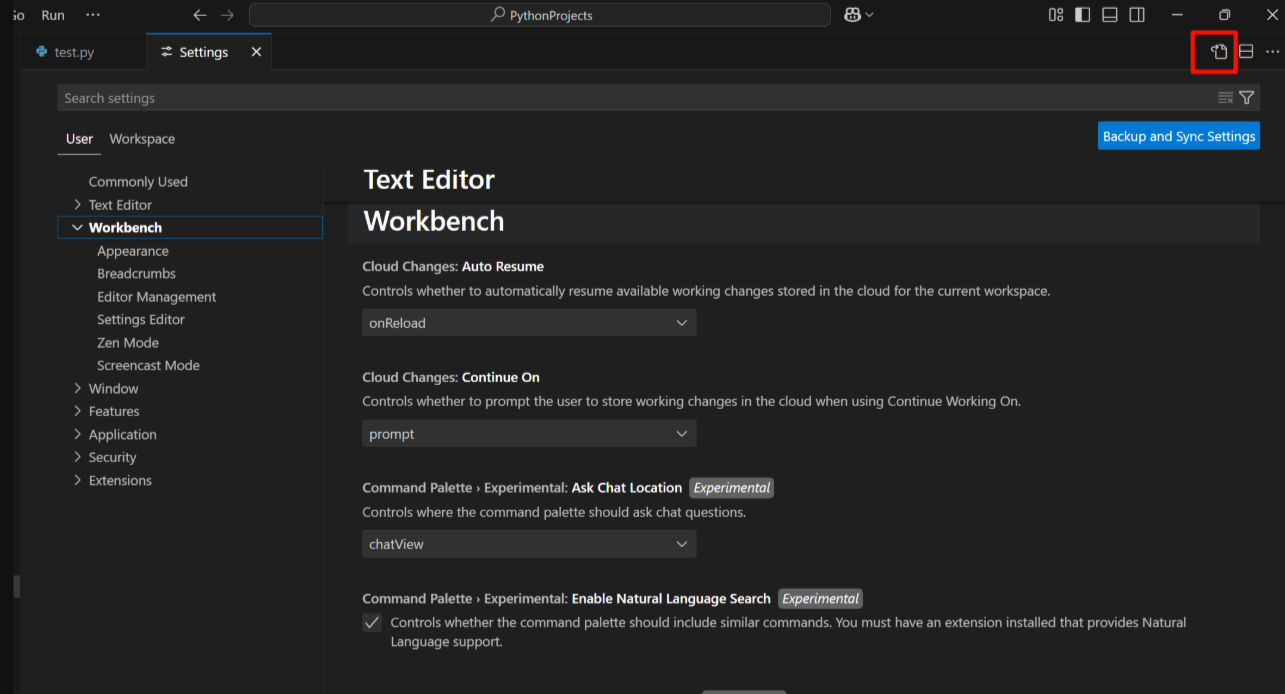Toggle the primary side bar layout icon

pos(1083,15)
